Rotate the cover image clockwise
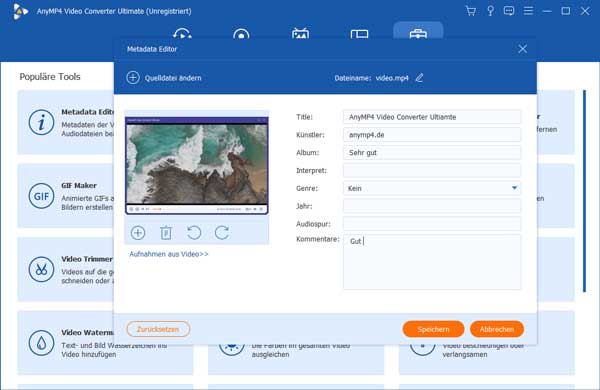 (x=222, y=233)
